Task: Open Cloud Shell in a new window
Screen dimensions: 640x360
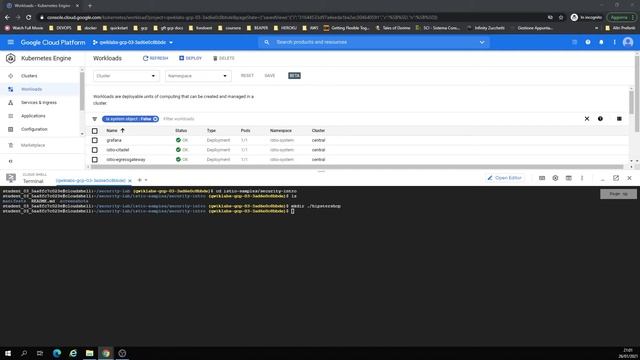Action: 616,178
